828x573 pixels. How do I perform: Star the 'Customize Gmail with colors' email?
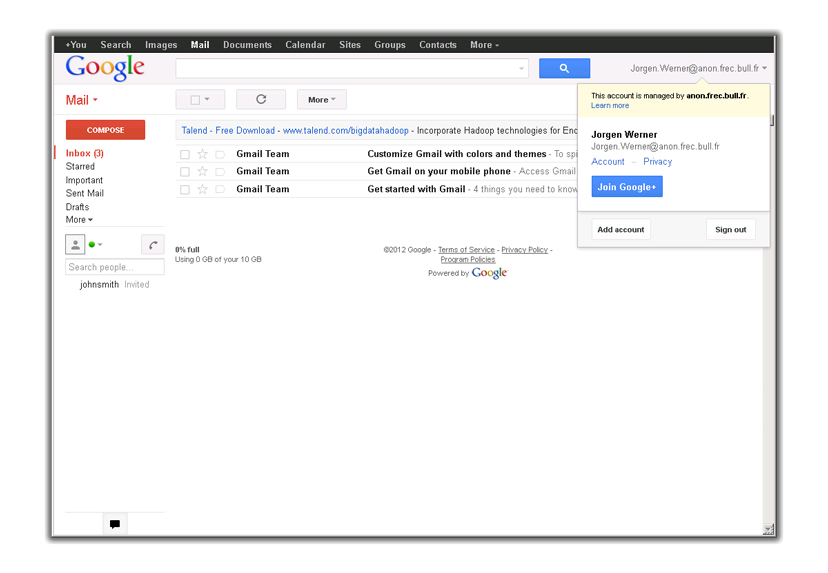[202, 154]
